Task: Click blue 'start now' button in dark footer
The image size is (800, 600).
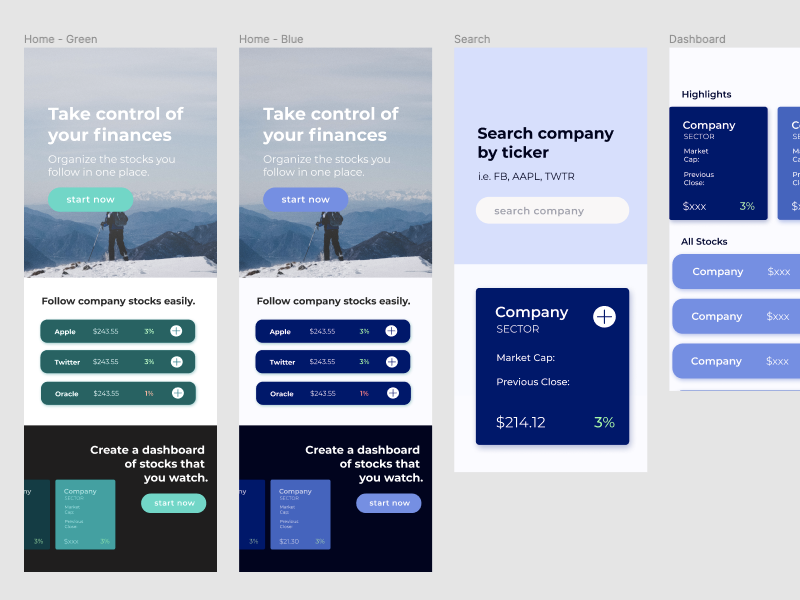Action: pos(389,503)
